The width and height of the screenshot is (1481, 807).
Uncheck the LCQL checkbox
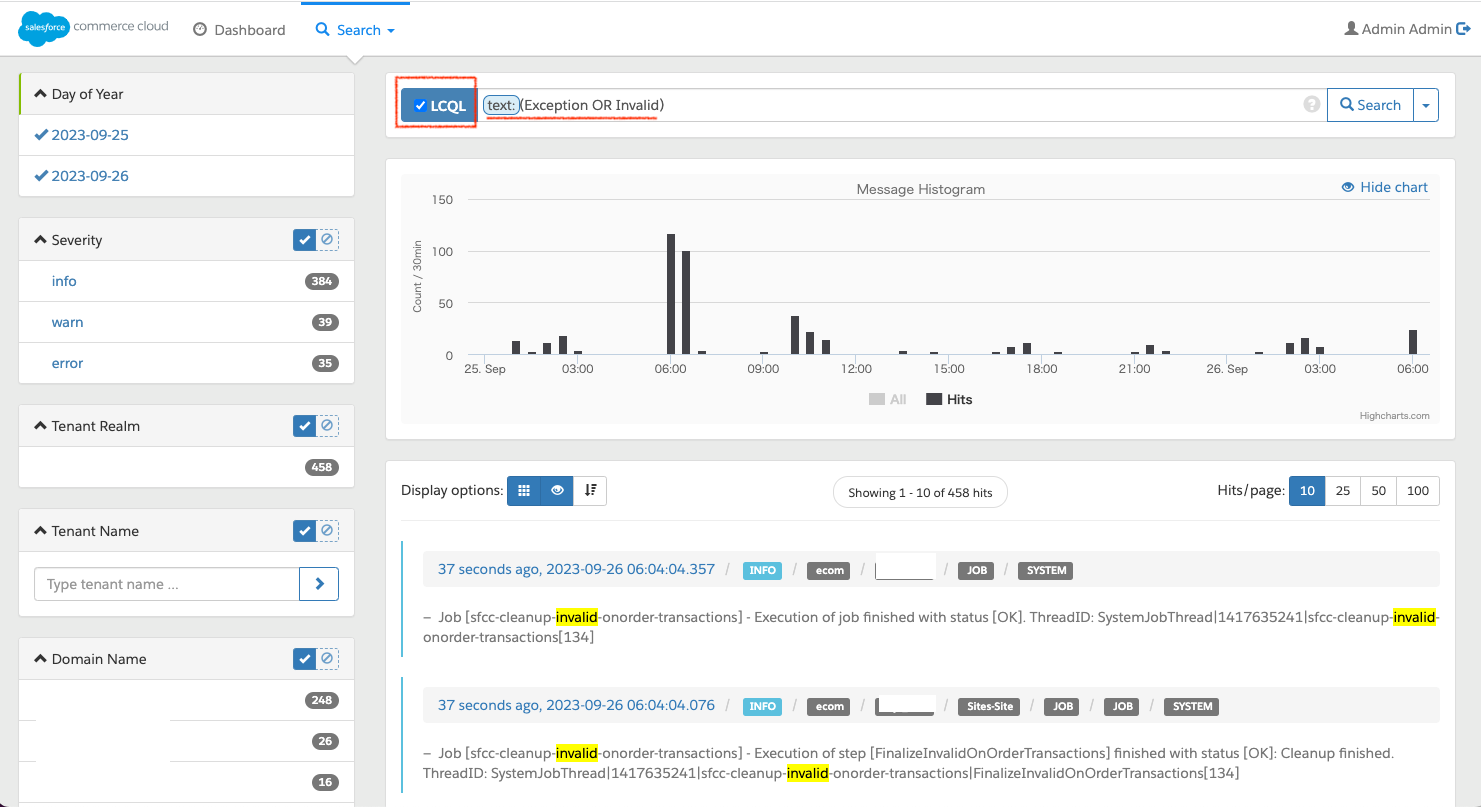pos(421,106)
